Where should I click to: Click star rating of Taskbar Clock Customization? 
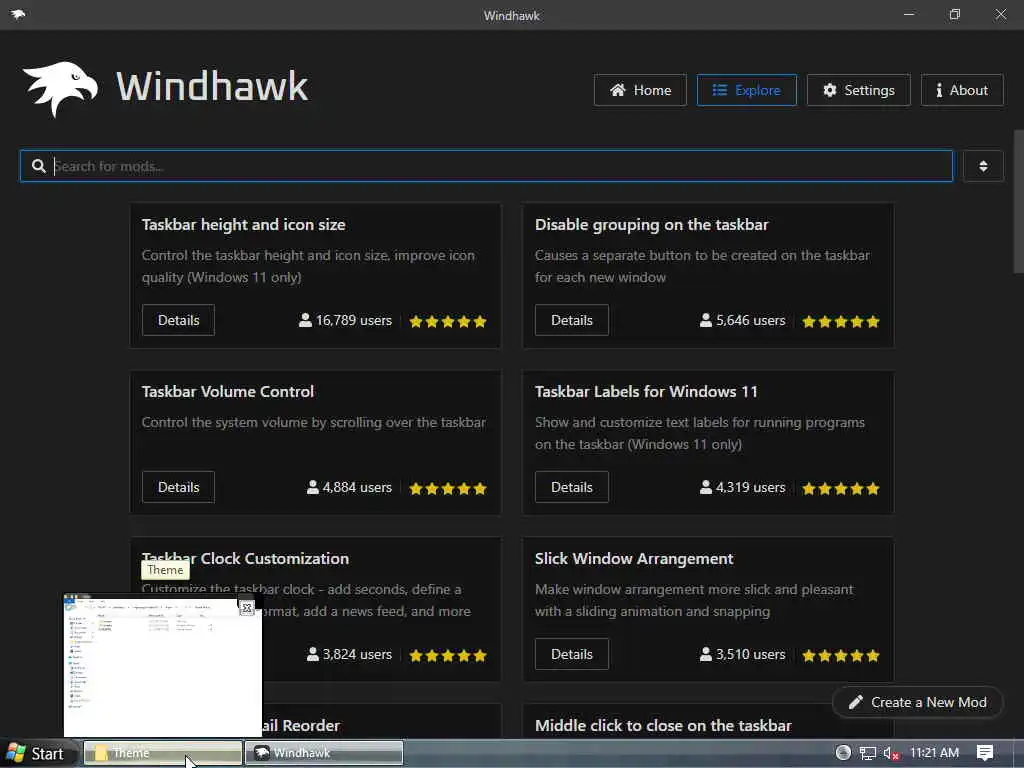[448, 655]
